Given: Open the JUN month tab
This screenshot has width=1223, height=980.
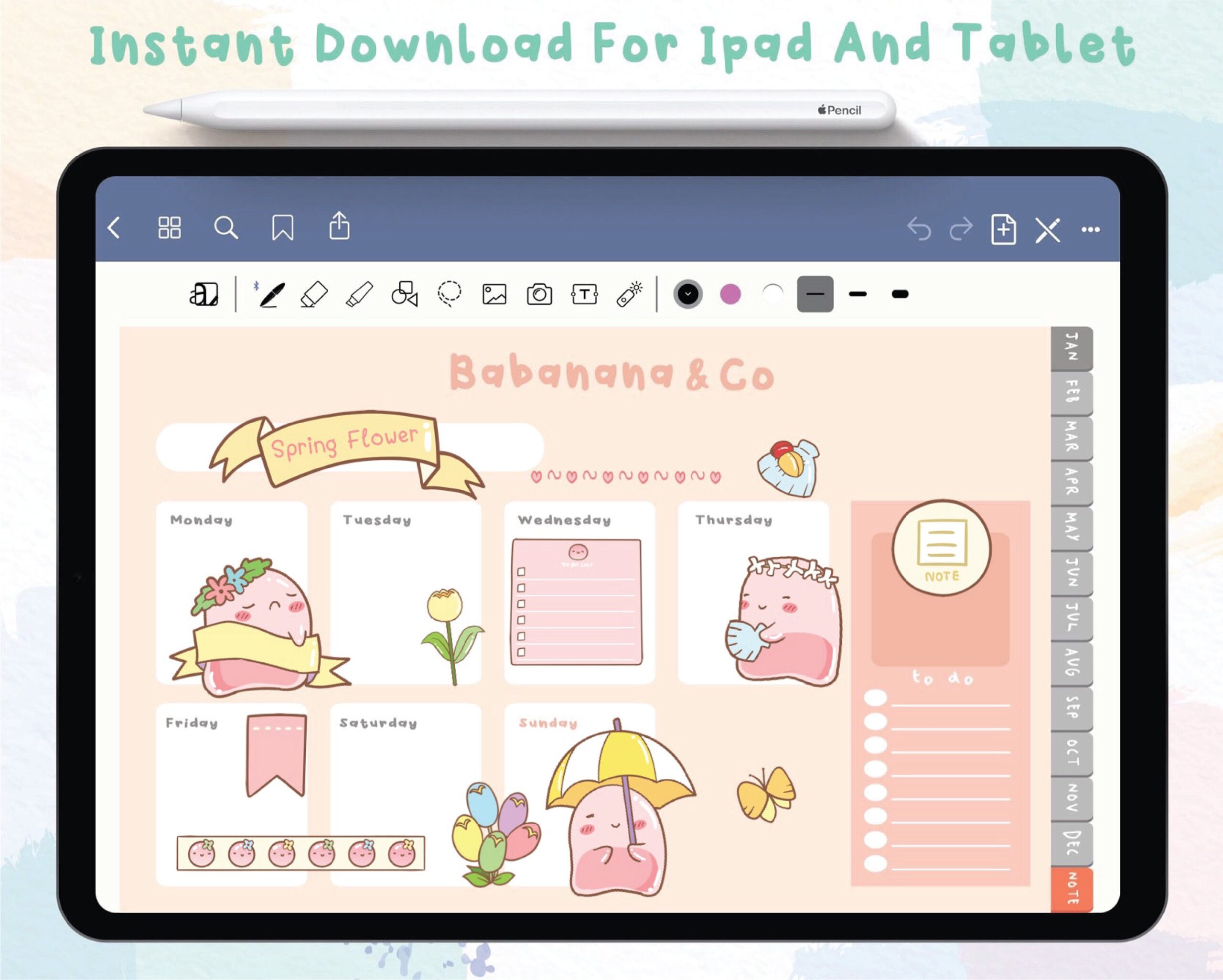Looking at the screenshot, I should tap(1072, 574).
